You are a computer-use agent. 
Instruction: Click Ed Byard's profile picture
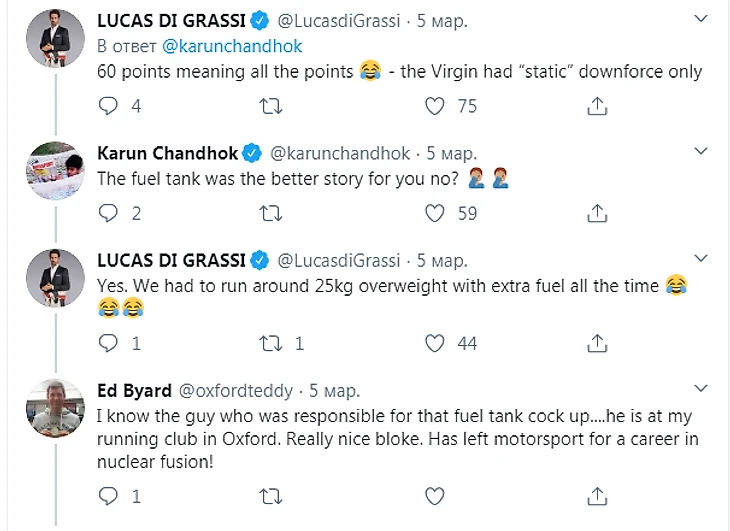[x=53, y=406]
